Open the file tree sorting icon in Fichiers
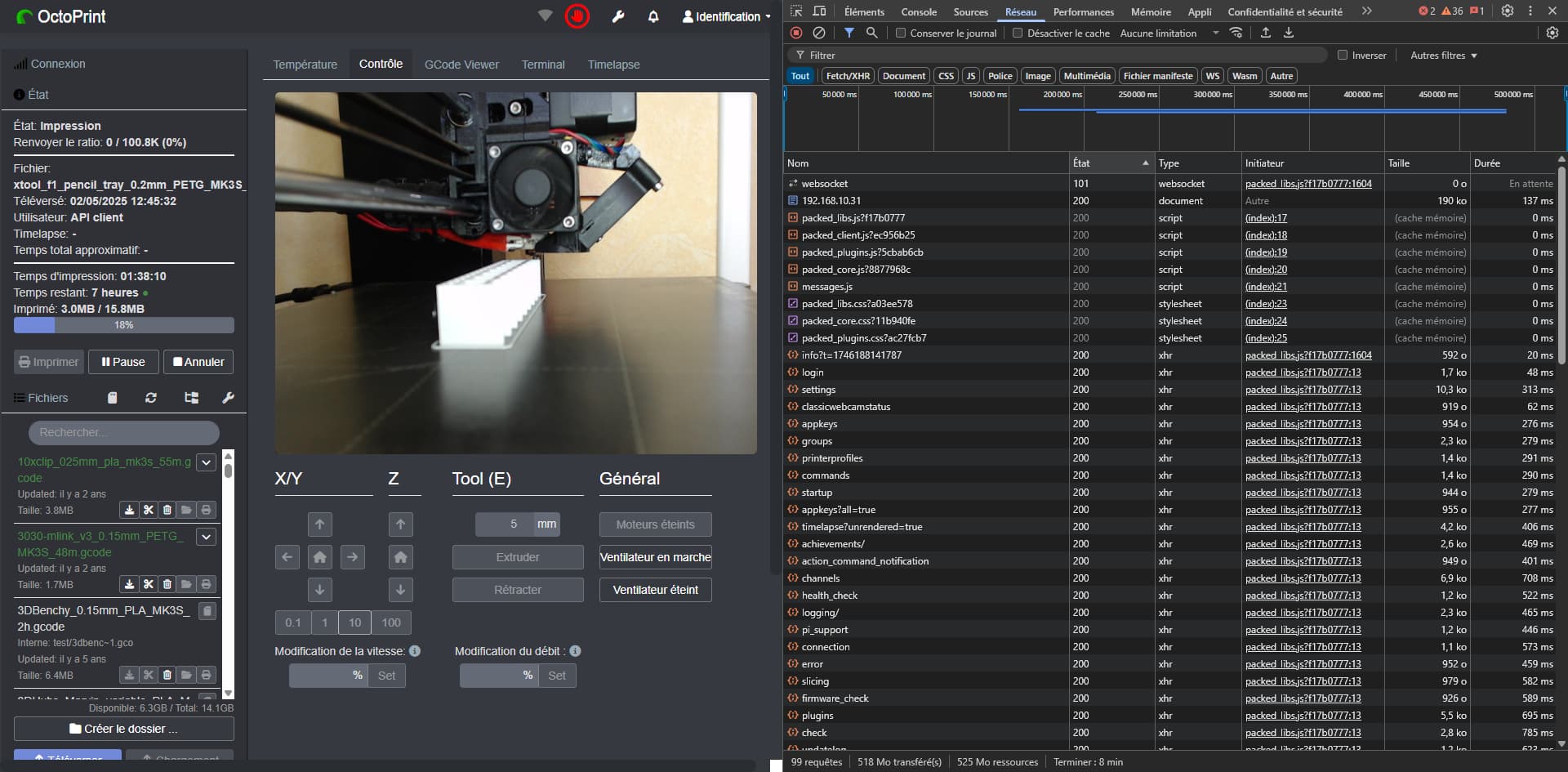Viewport: 1568px width, 772px height. coord(191,398)
